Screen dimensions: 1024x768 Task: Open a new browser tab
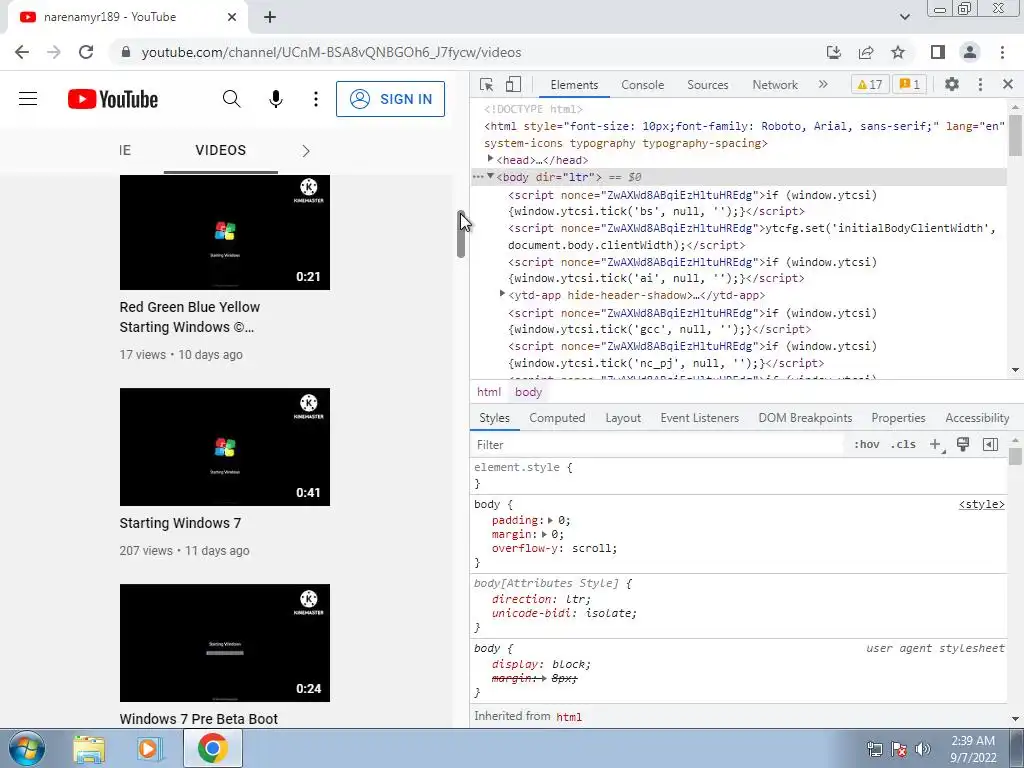point(270,17)
